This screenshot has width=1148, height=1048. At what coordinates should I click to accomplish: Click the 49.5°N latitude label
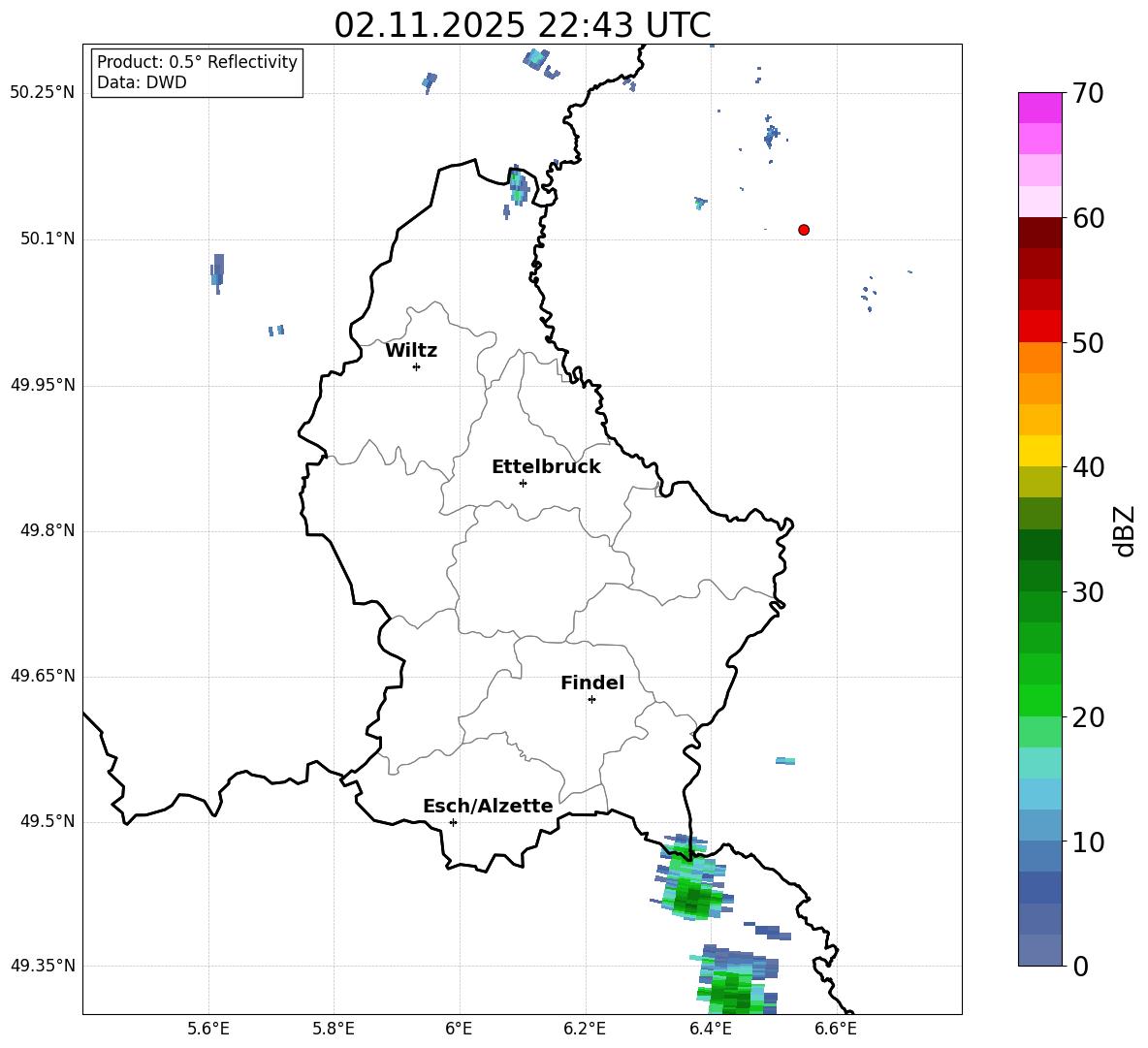coord(48,821)
